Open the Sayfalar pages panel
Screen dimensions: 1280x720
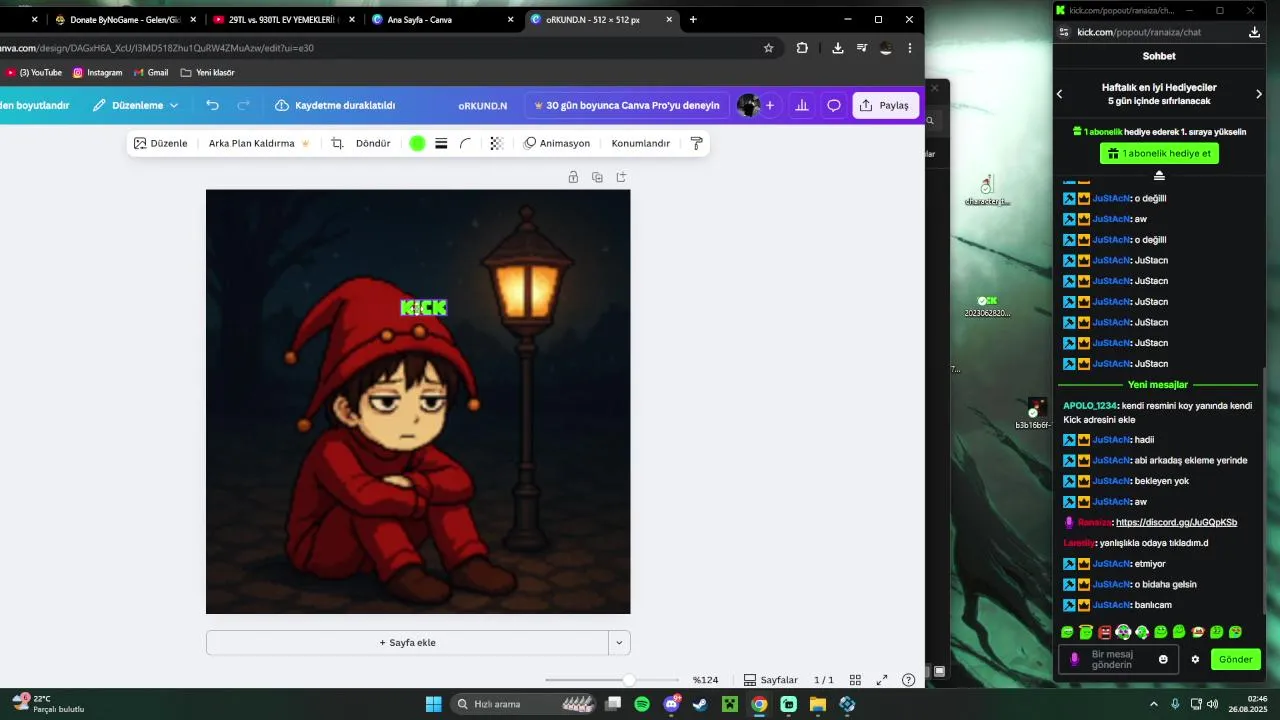pos(770,680)
